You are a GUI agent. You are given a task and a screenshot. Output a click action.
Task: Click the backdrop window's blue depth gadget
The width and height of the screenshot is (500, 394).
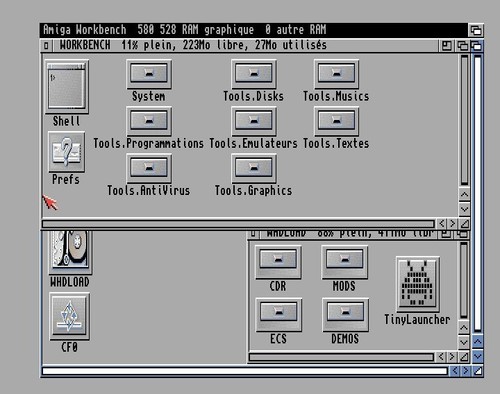[x=477, y=46]
